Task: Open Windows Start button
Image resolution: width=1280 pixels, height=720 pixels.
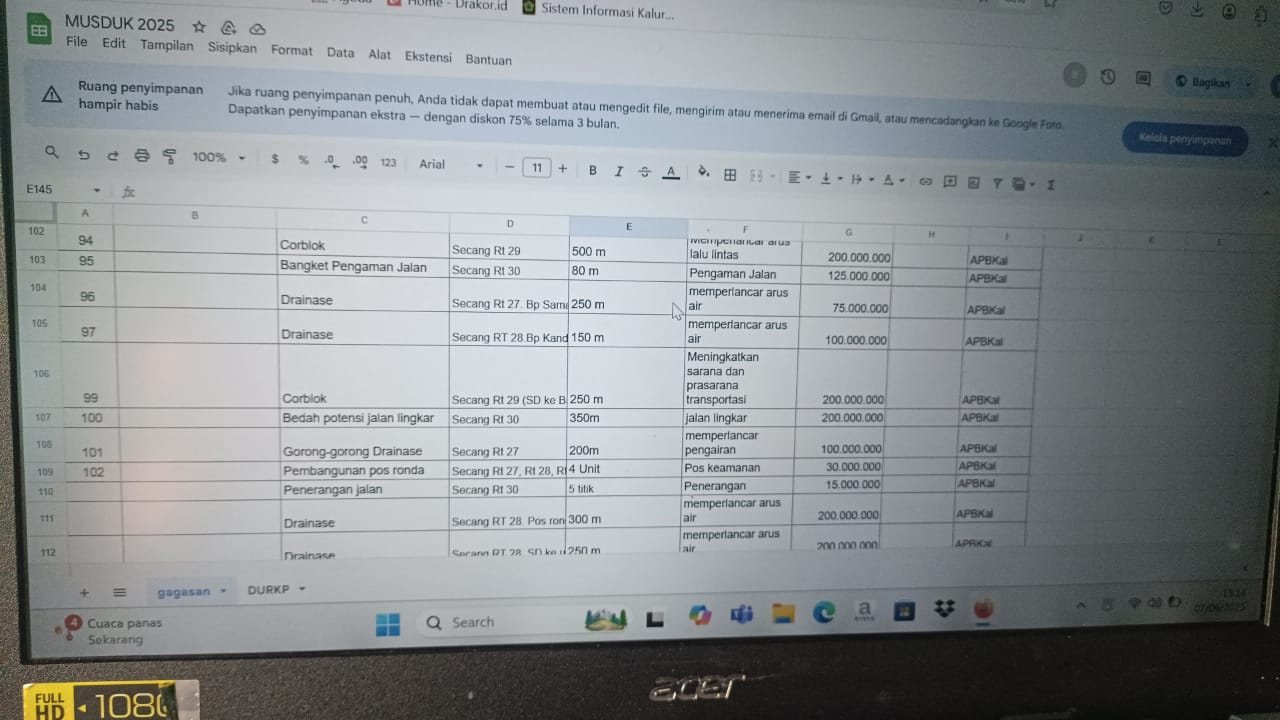Action: click(x=388, y=624)
